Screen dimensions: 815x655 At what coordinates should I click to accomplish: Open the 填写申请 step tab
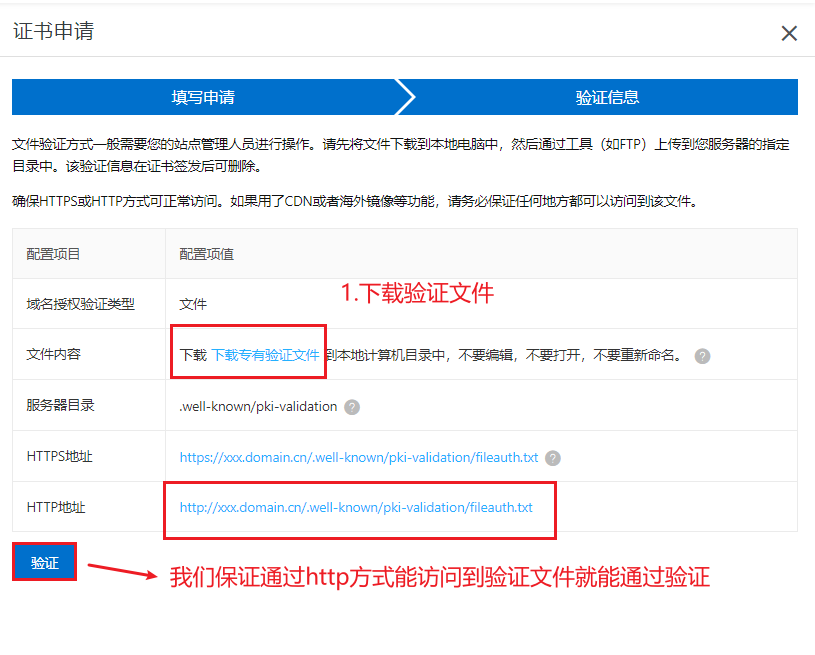[x=203, y=97]
